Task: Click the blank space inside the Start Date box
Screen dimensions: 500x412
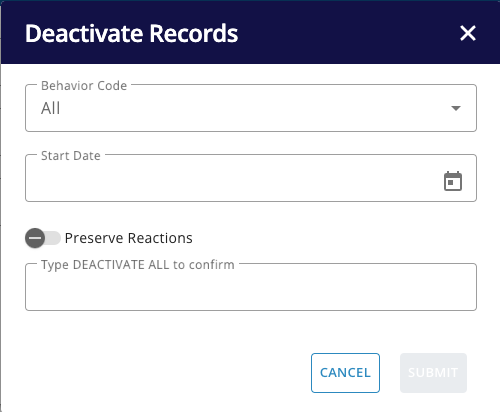Action: tap(233, 180)
